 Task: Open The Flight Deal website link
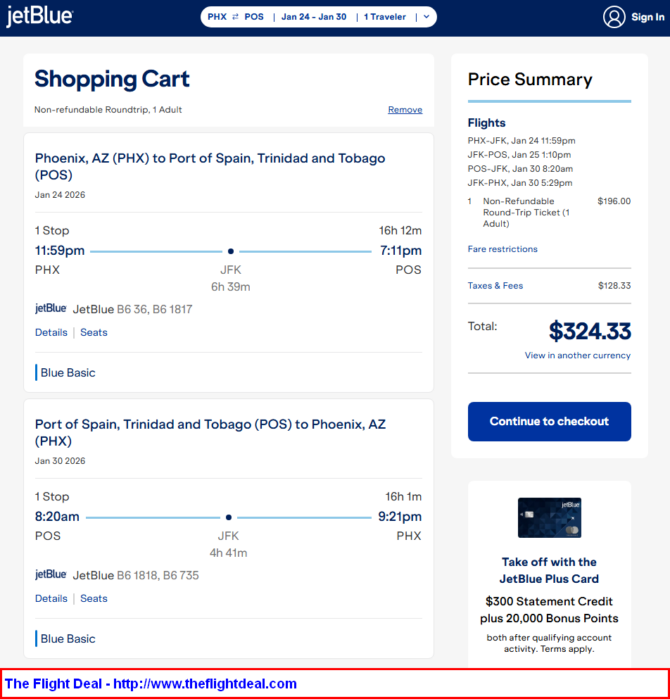tap(151, 684)
